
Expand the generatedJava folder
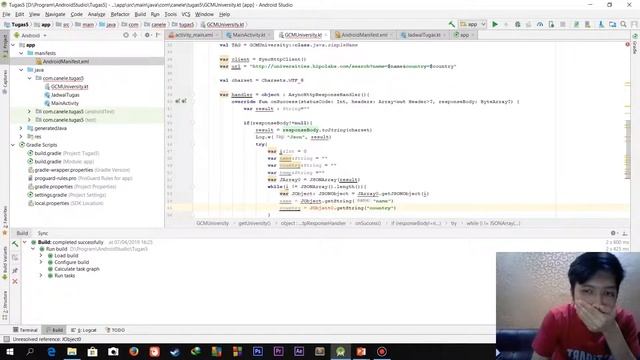click(21, 128)
